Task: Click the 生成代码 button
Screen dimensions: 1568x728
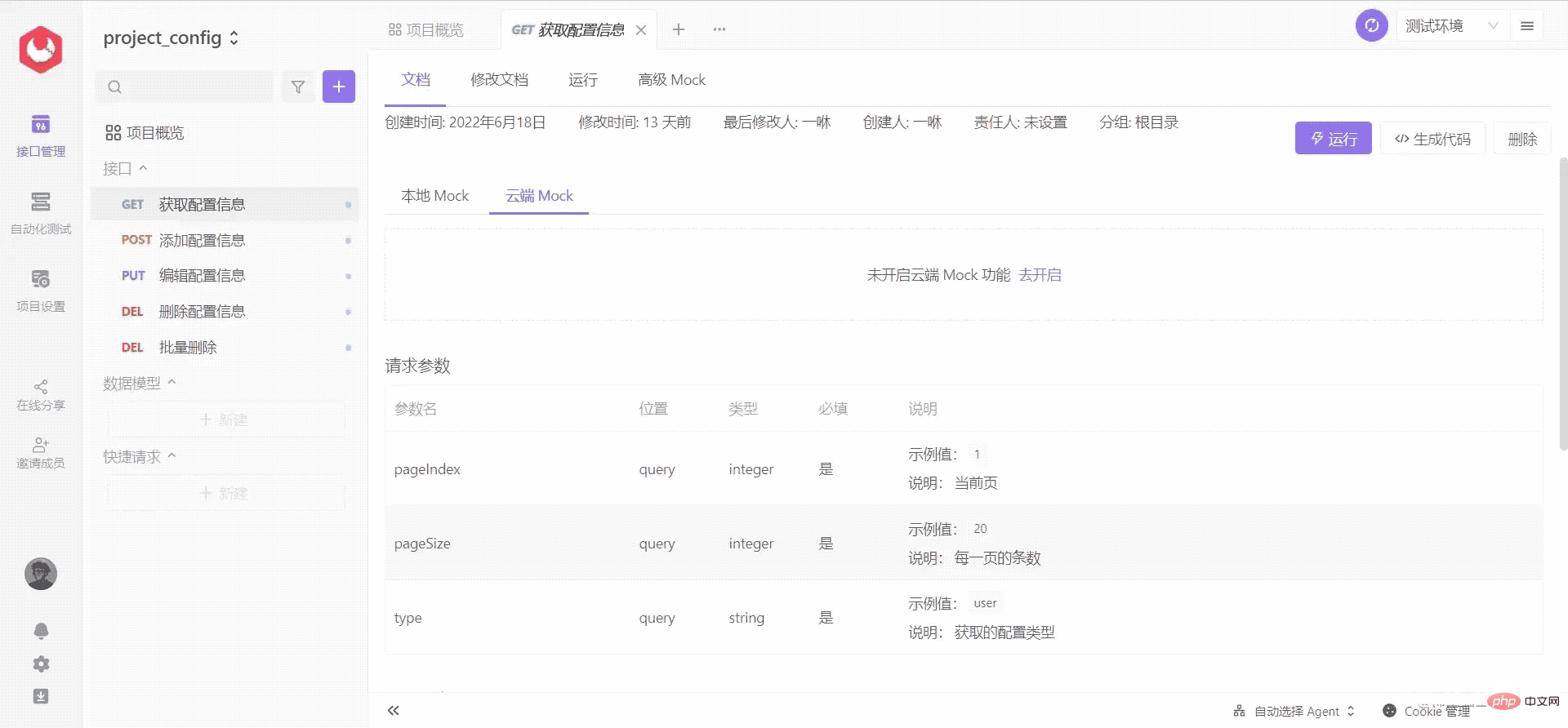Action: coord(1432,139)
